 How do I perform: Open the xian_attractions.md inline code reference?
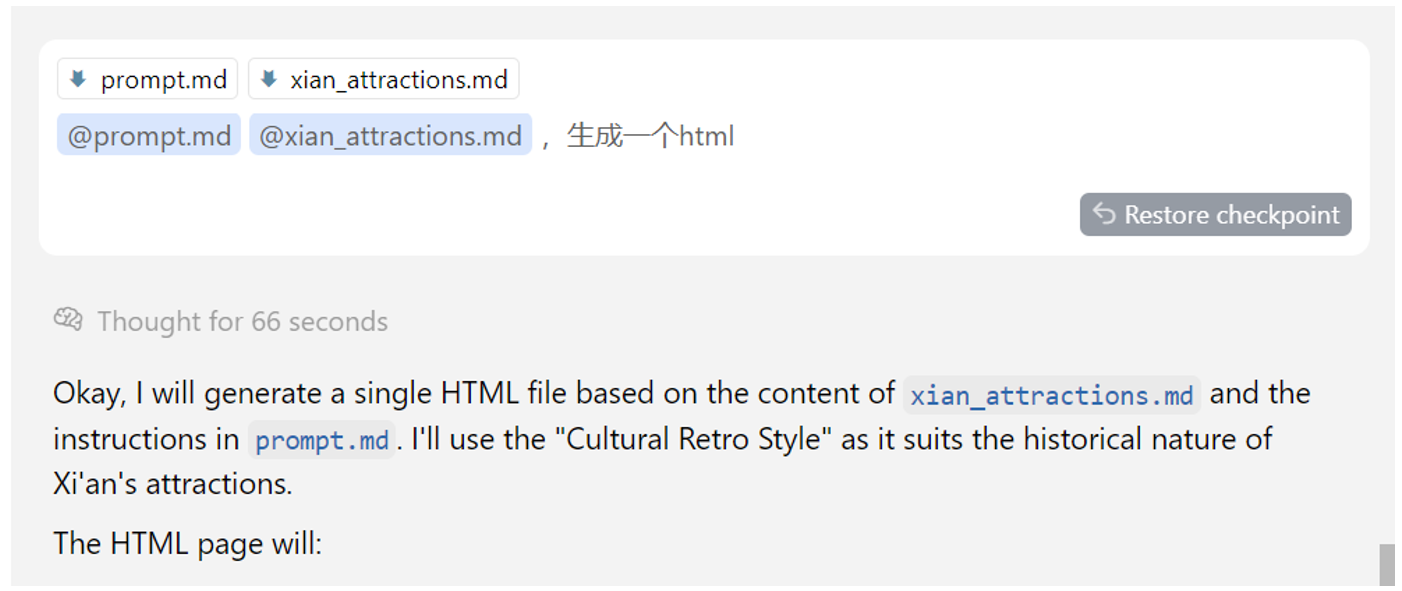[1051, 395]
